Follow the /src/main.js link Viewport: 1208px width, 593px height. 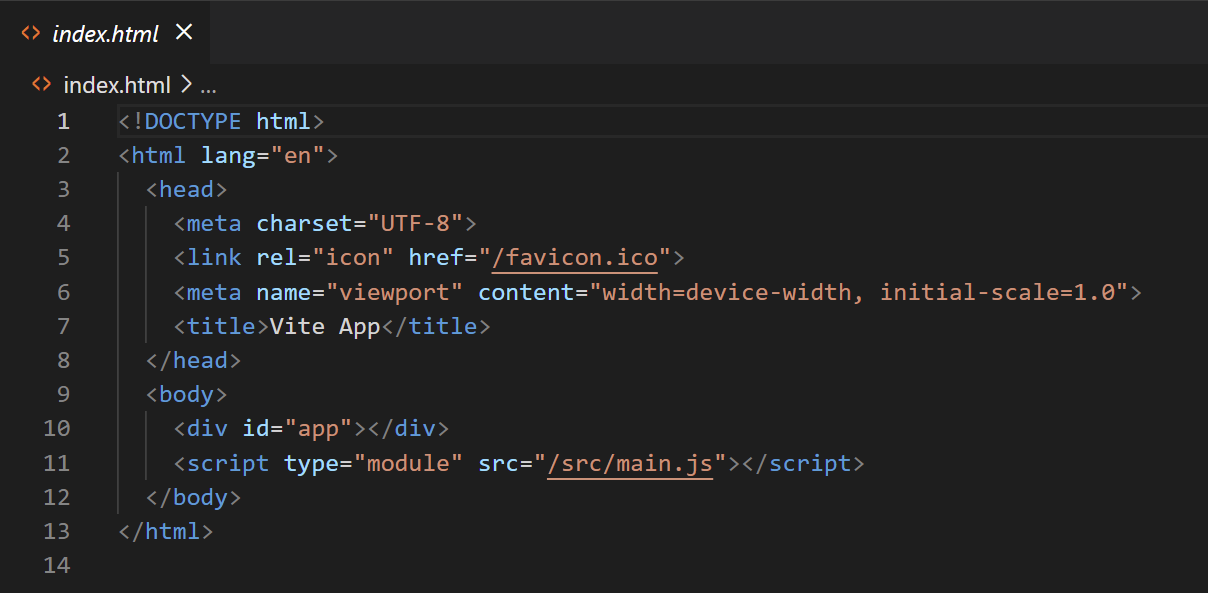point(630,463)
